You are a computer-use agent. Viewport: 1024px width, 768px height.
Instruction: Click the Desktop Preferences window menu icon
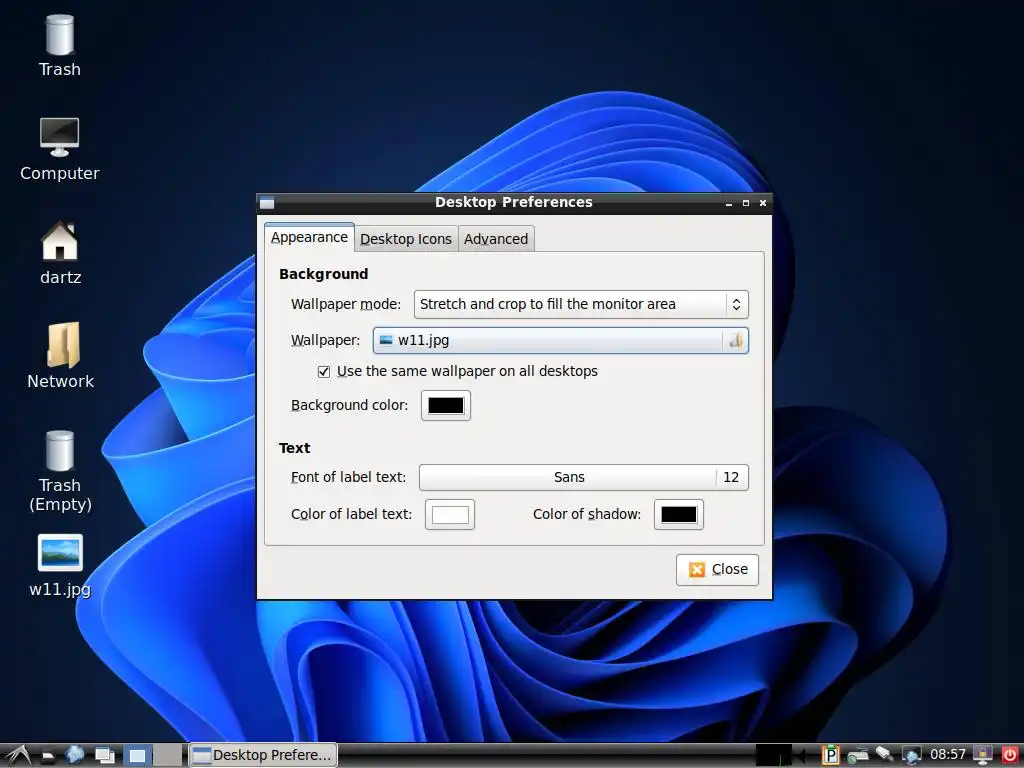(x=266, y=202)
